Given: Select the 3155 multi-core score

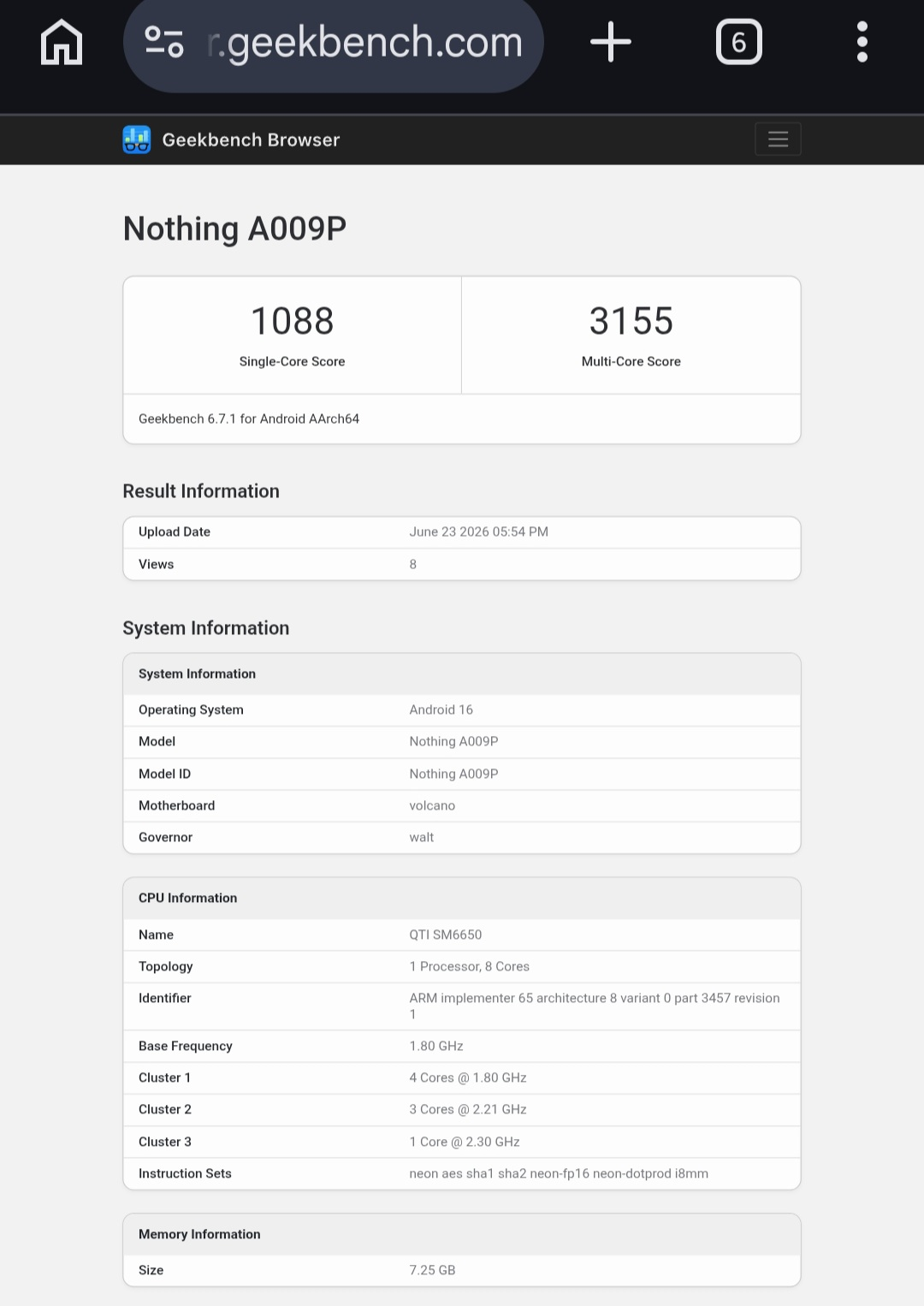Looking at the screenshot, I should [x=631, y=321].
